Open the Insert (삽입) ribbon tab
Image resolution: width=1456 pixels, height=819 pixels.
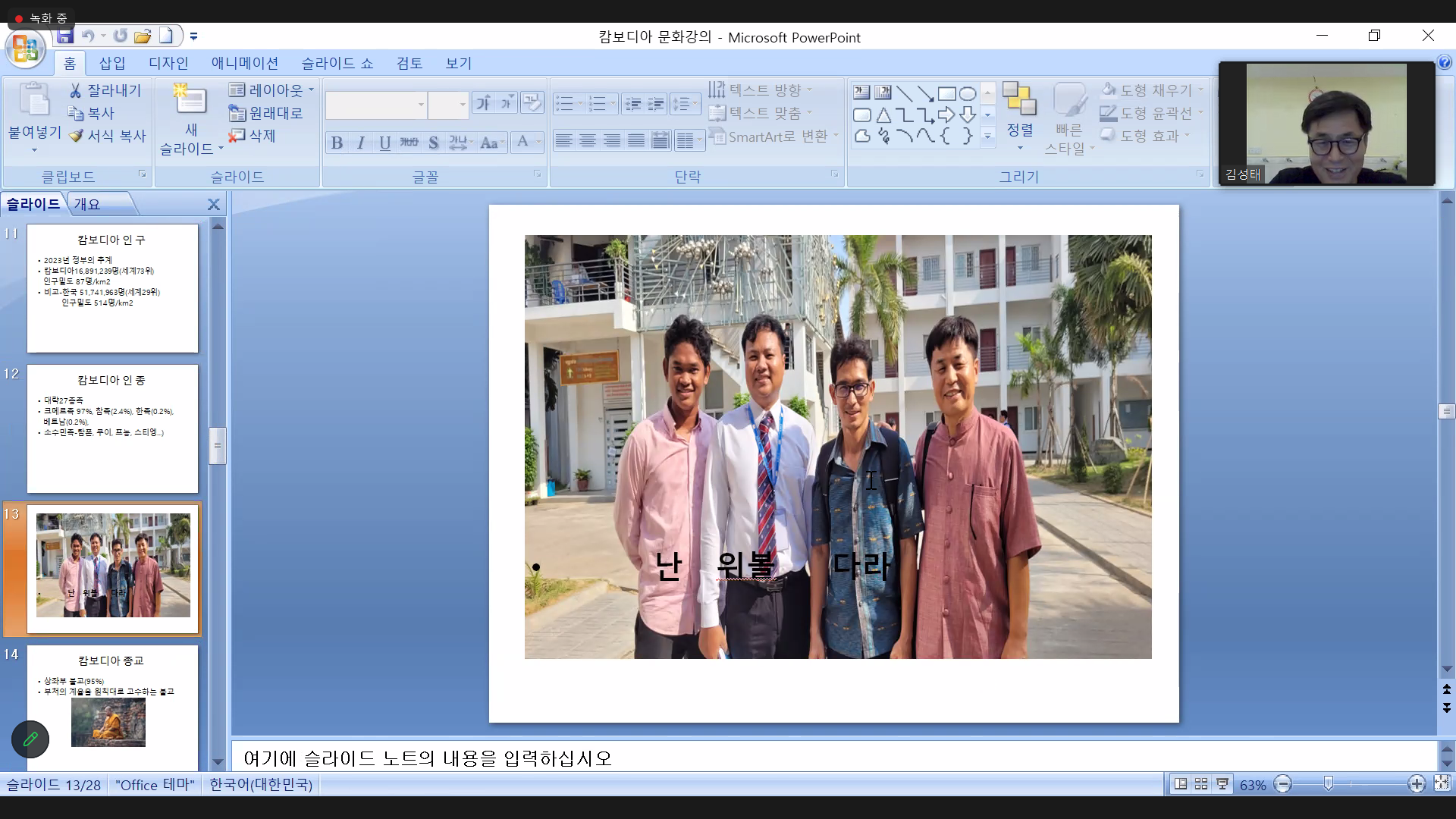click(x=112, y=63)
